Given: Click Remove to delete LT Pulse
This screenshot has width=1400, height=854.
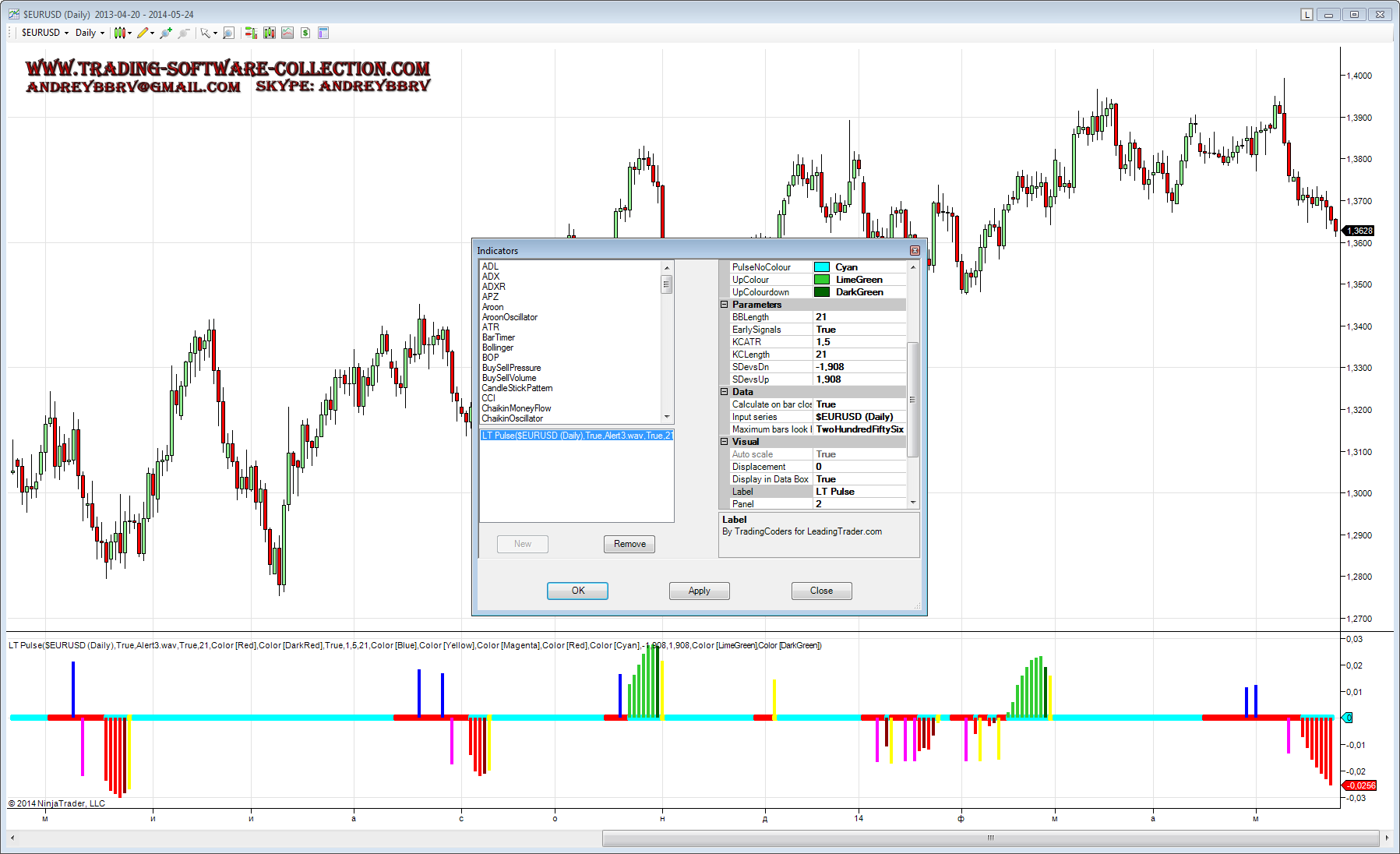Looking at the screenshot, I should (x=629, y=544).
